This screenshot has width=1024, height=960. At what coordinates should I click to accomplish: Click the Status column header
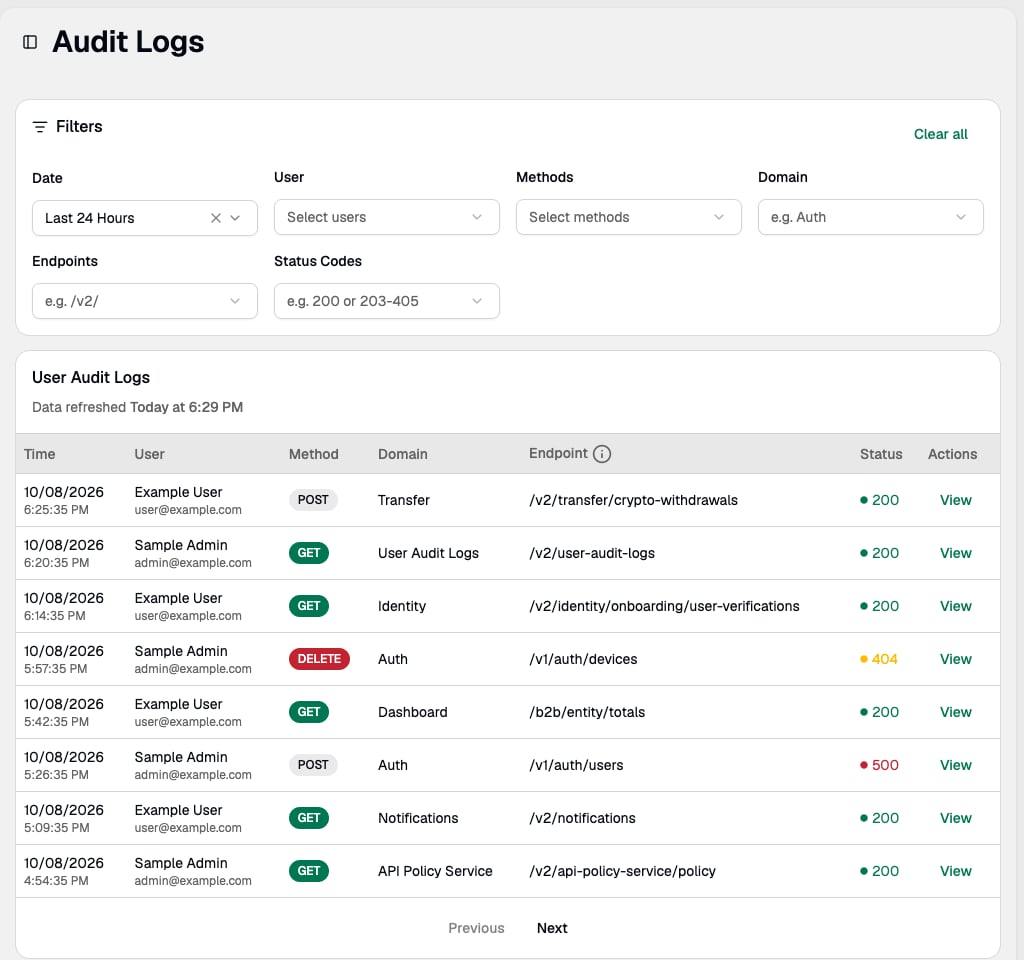pyautogui.click(x=881, y=454)
